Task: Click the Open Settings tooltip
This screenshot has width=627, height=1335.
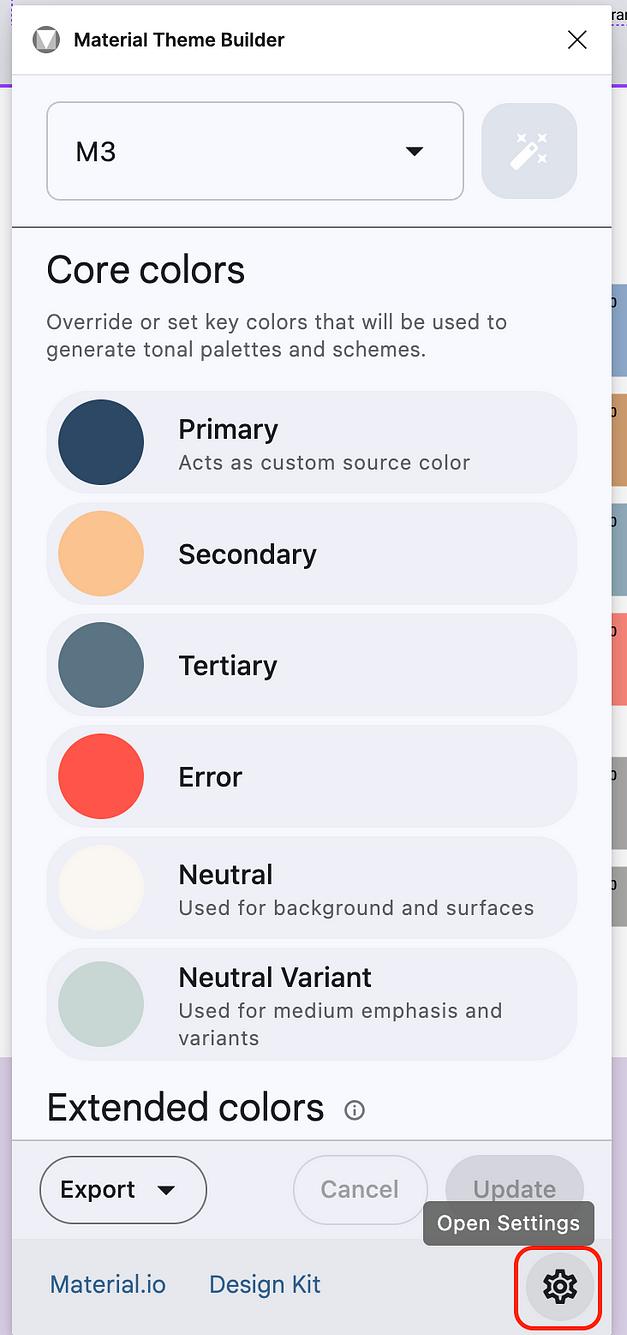Action: click(508, 1223)
